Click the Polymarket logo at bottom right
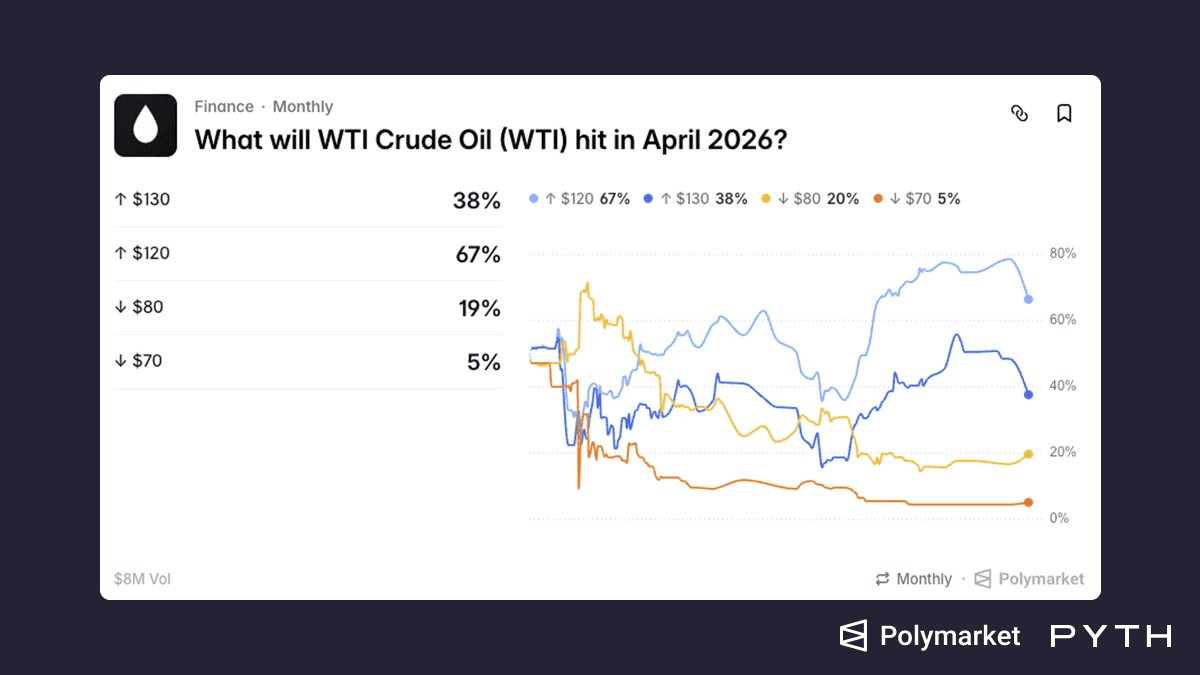Image resolution: width=1200 pixels, height=675 pixels. tap(929, 636)
